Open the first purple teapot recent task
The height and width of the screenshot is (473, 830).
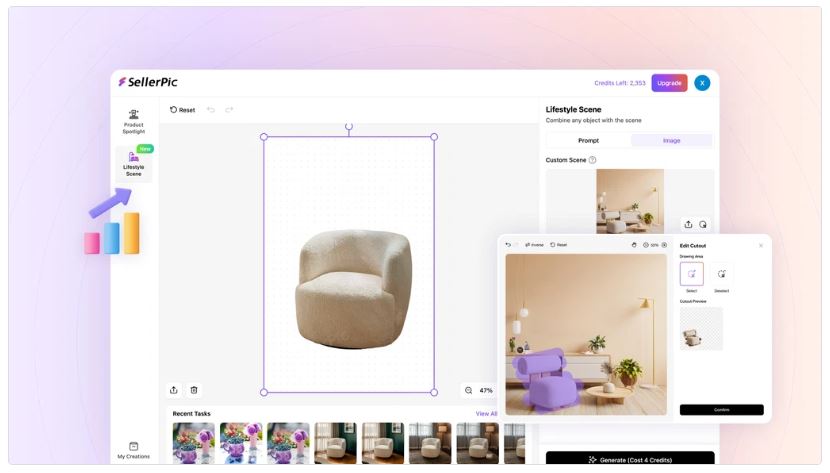point(194,443)
